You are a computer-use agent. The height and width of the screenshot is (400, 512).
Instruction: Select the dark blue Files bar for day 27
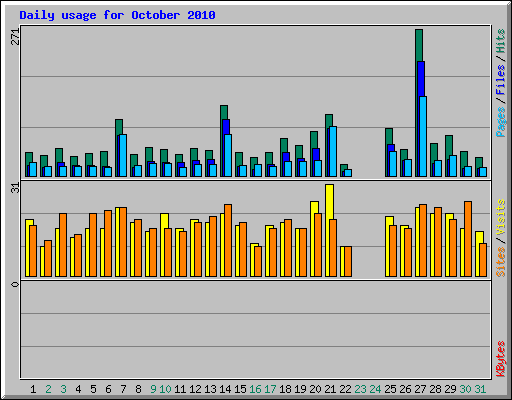coord(421,79)
